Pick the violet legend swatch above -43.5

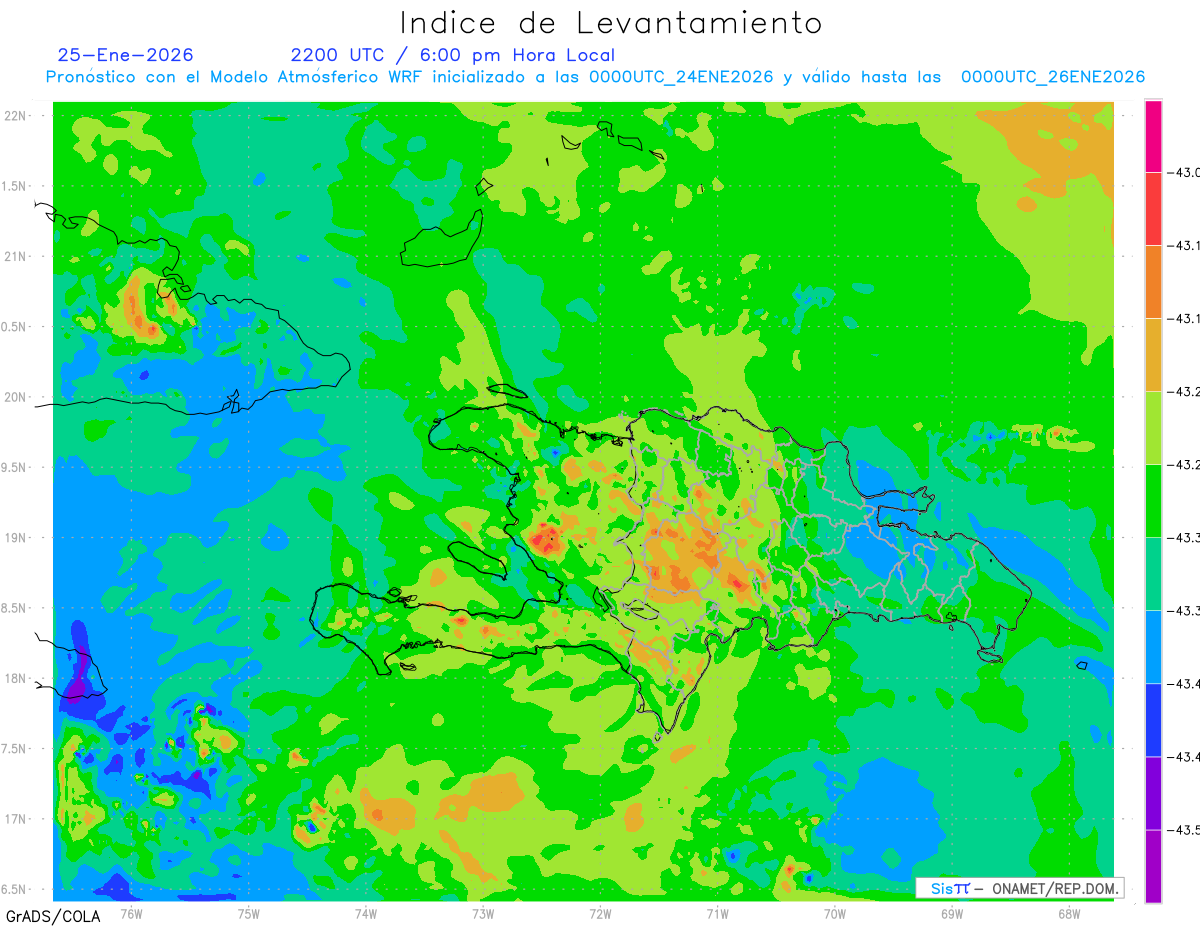tap(1153, 793)
